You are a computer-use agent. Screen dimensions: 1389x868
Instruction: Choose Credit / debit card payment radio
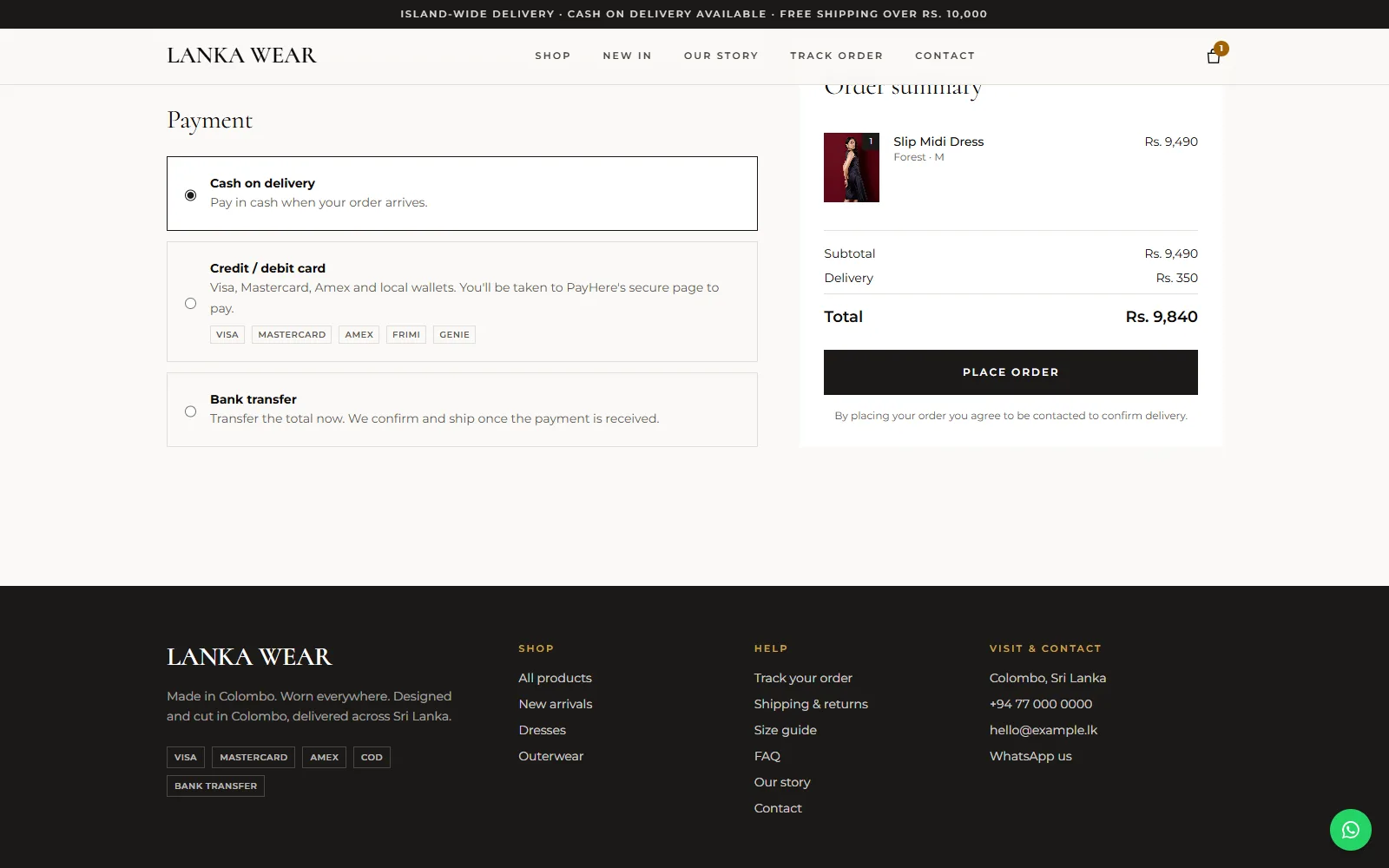click(191, 303)
